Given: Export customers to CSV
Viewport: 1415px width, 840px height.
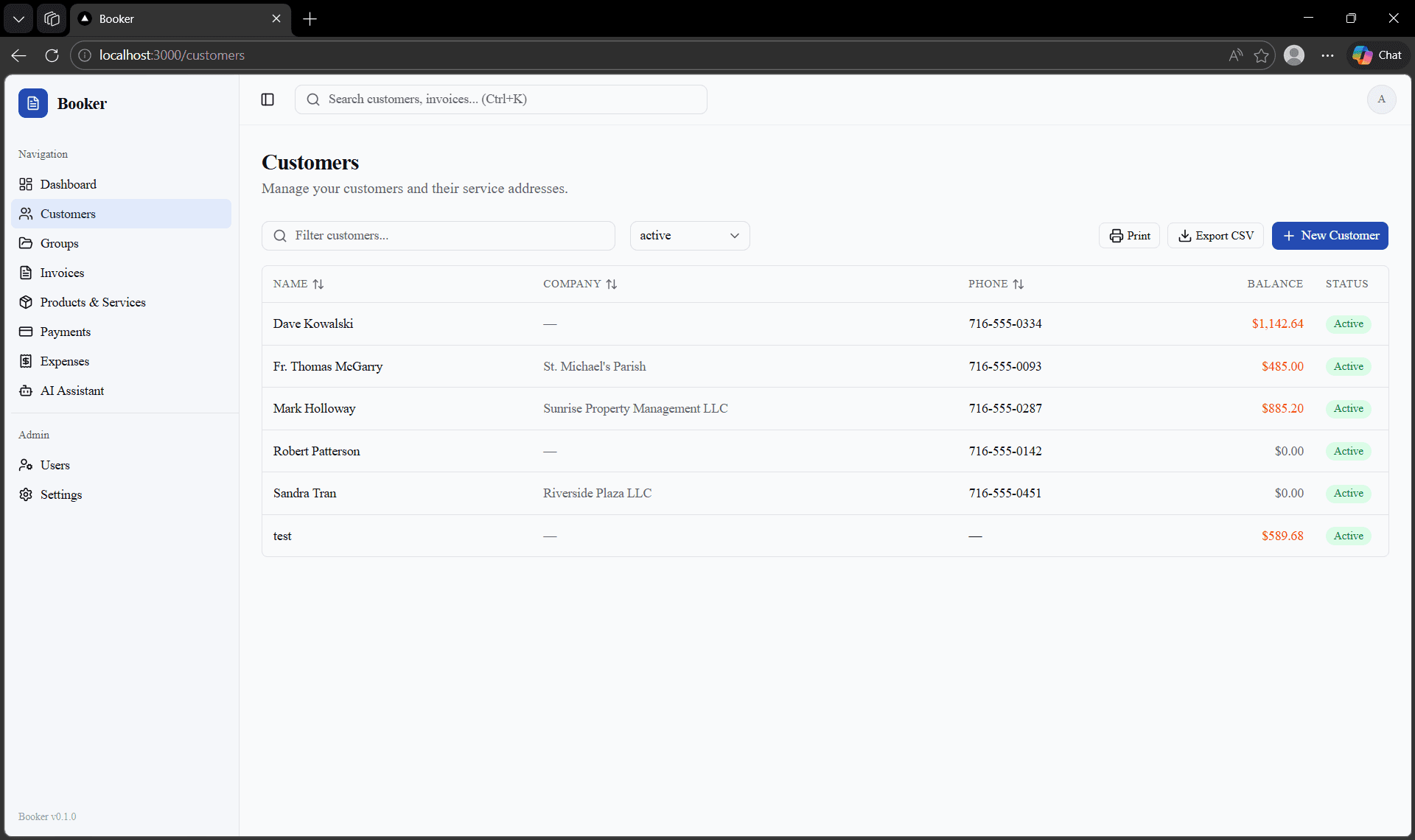Looking at the screenshot, I should (1215, 235).
